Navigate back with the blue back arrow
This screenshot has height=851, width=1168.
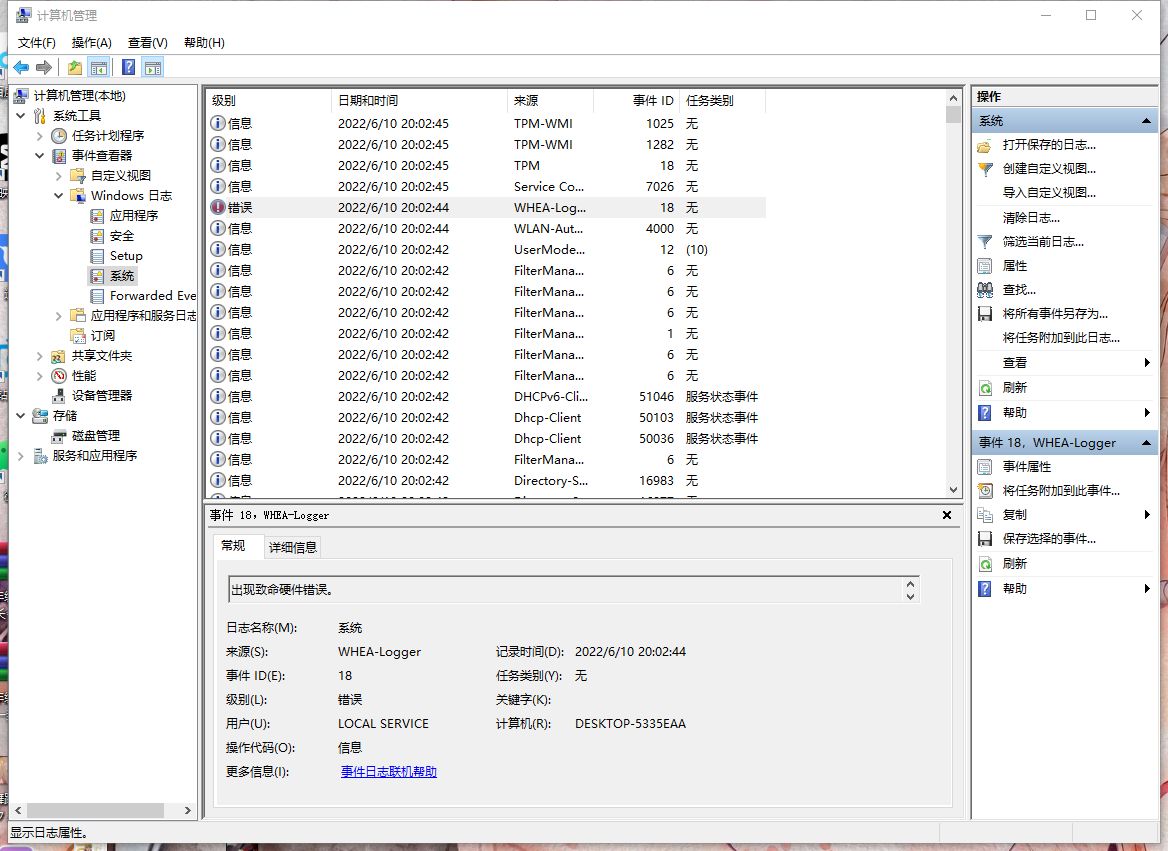tap(20, 67)
